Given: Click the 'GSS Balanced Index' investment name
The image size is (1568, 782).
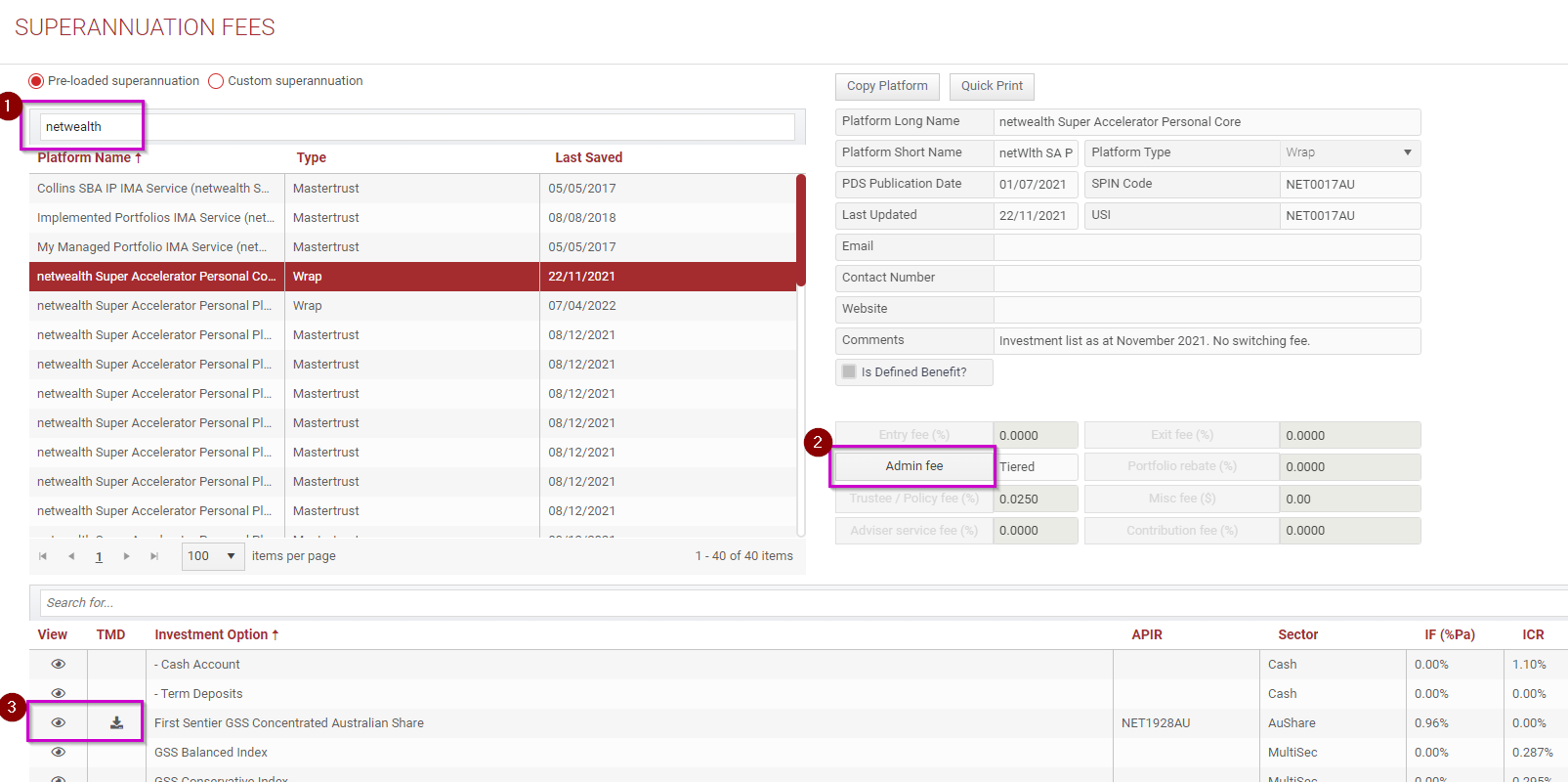Looking at the screenshot, I should pos(211,753).
